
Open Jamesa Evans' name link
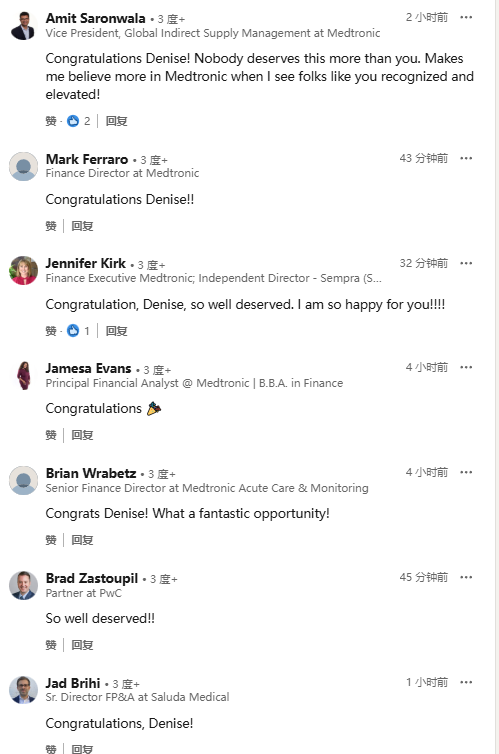click(x=88, y=368)
